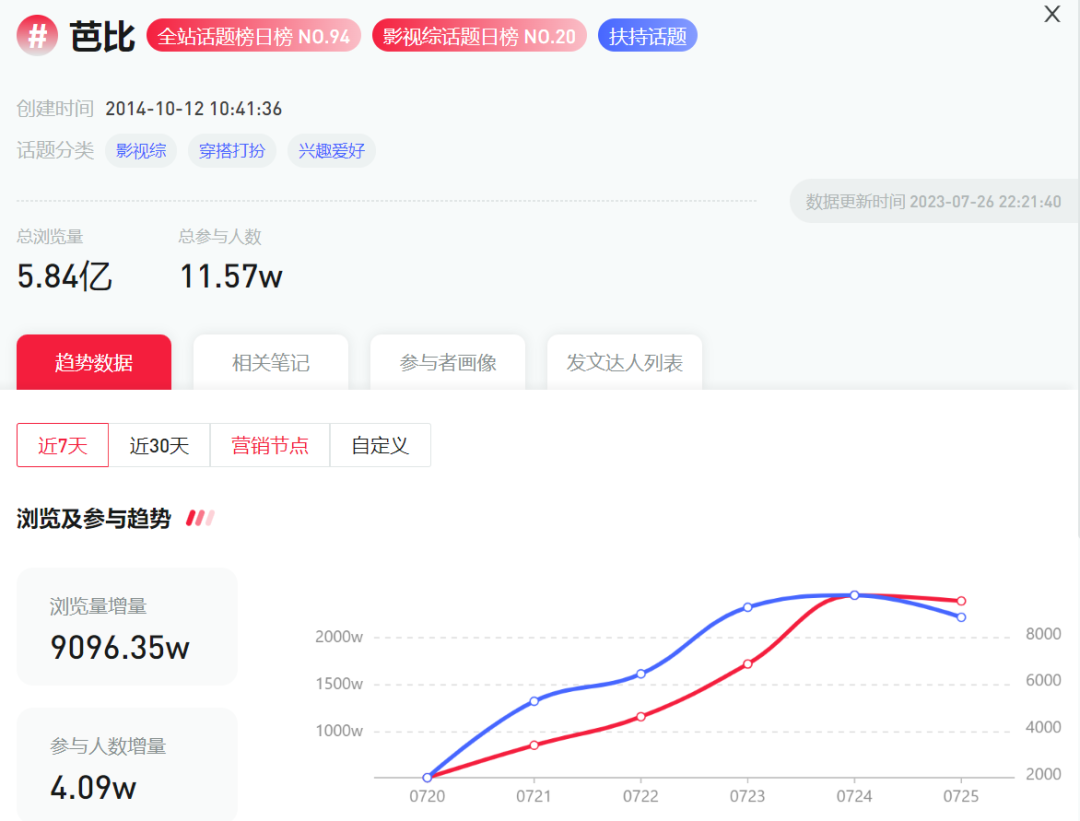Click the striped icon beside 浏览及参与趋势
1080x821 pixels.
(x=200, y=518)
